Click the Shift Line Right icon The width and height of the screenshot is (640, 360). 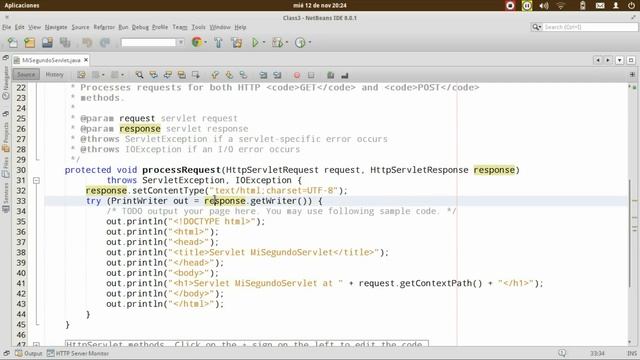coord(278,75)
